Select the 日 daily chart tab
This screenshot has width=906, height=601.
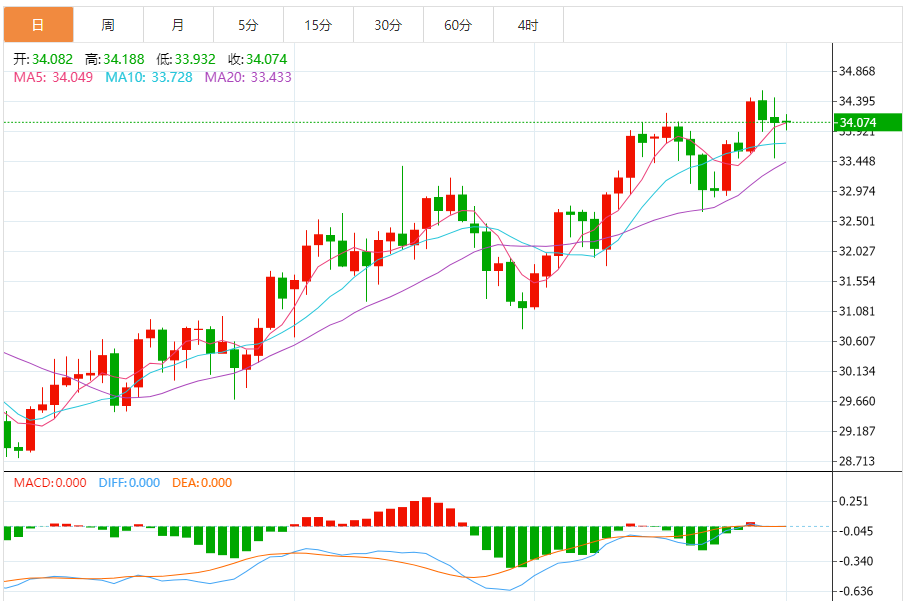[39, 25]
